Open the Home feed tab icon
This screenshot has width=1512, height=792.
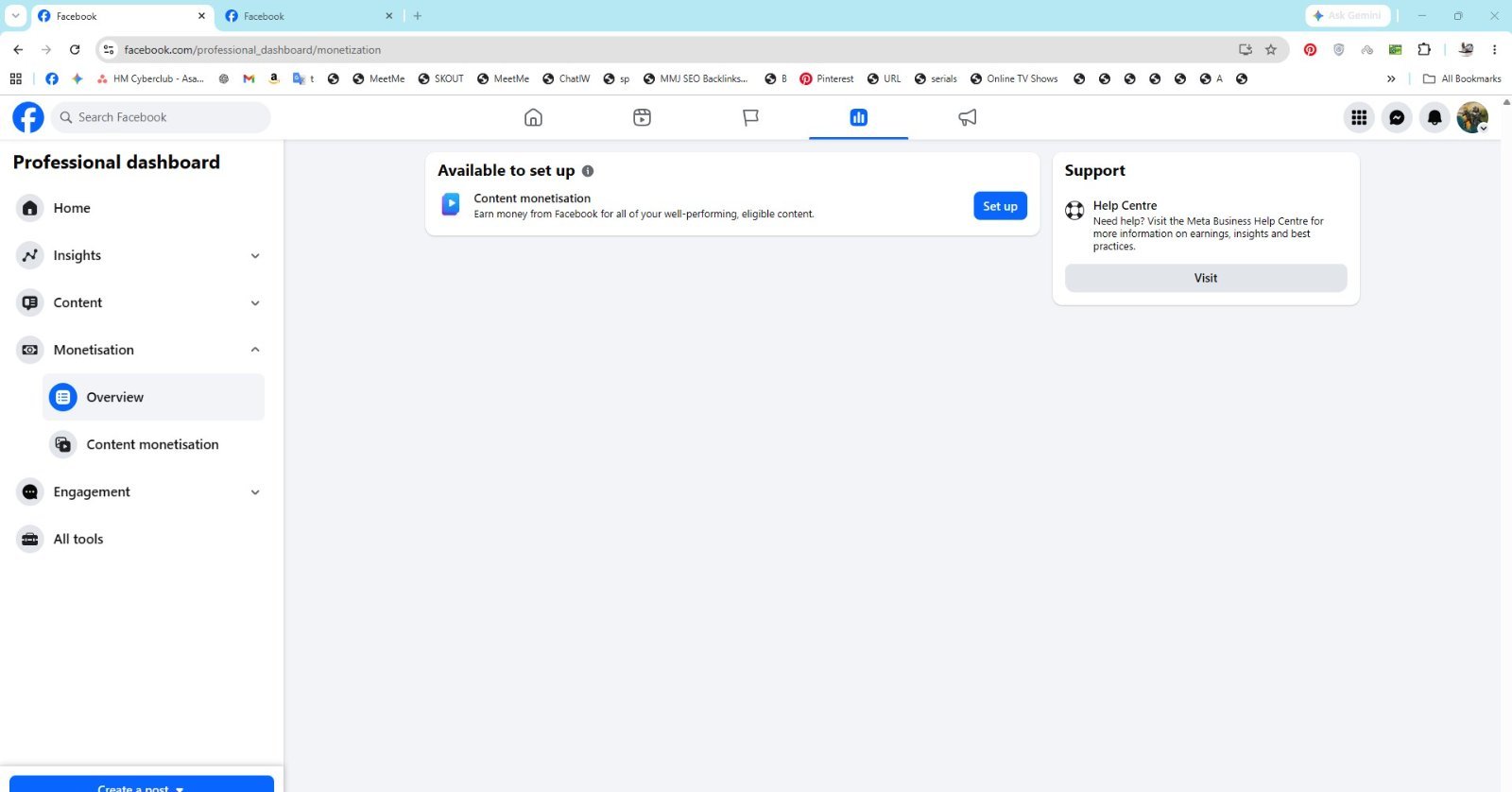533,117
